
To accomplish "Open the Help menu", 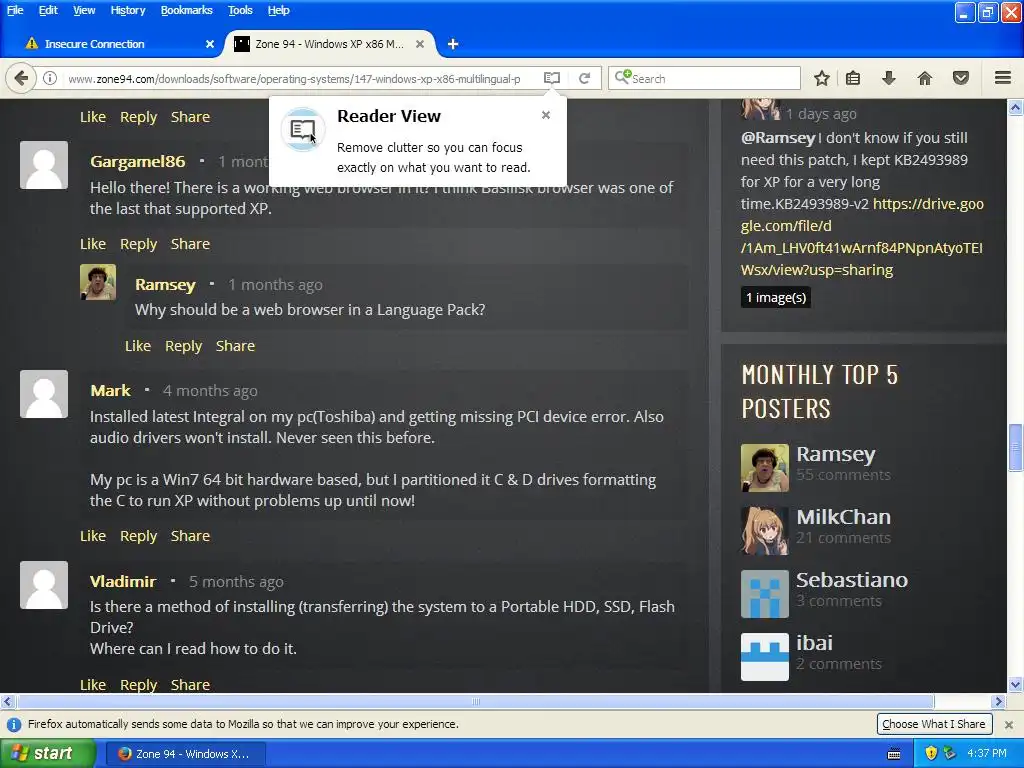I will (278, 10).
